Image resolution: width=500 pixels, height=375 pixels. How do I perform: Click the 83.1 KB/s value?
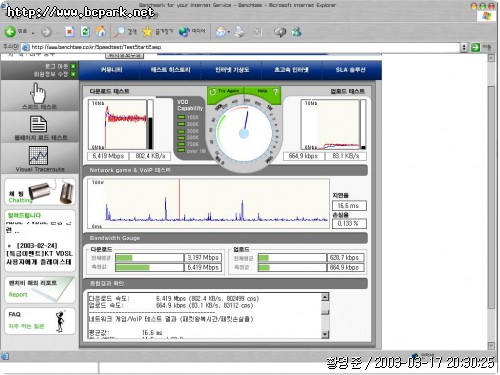(346, 156)
